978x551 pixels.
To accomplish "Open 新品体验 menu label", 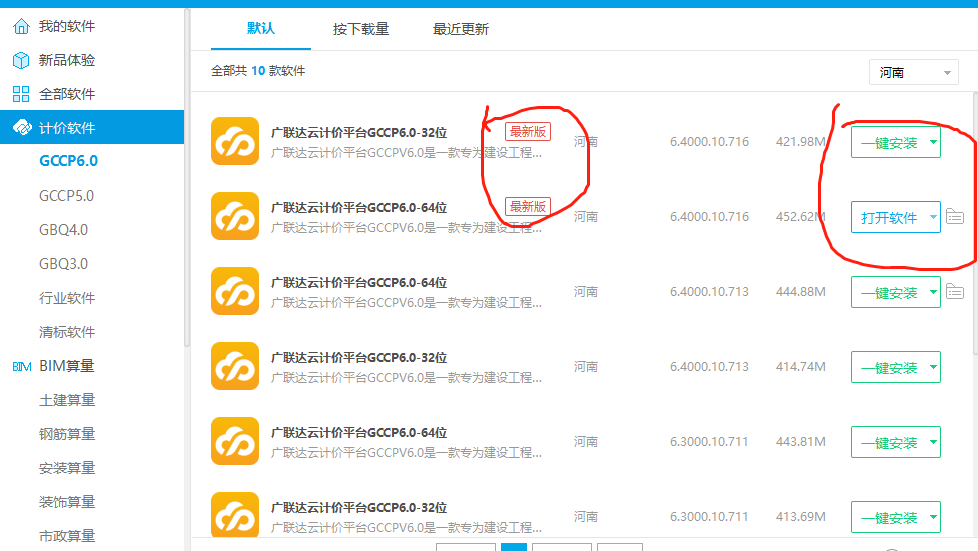I will point(67,61).
